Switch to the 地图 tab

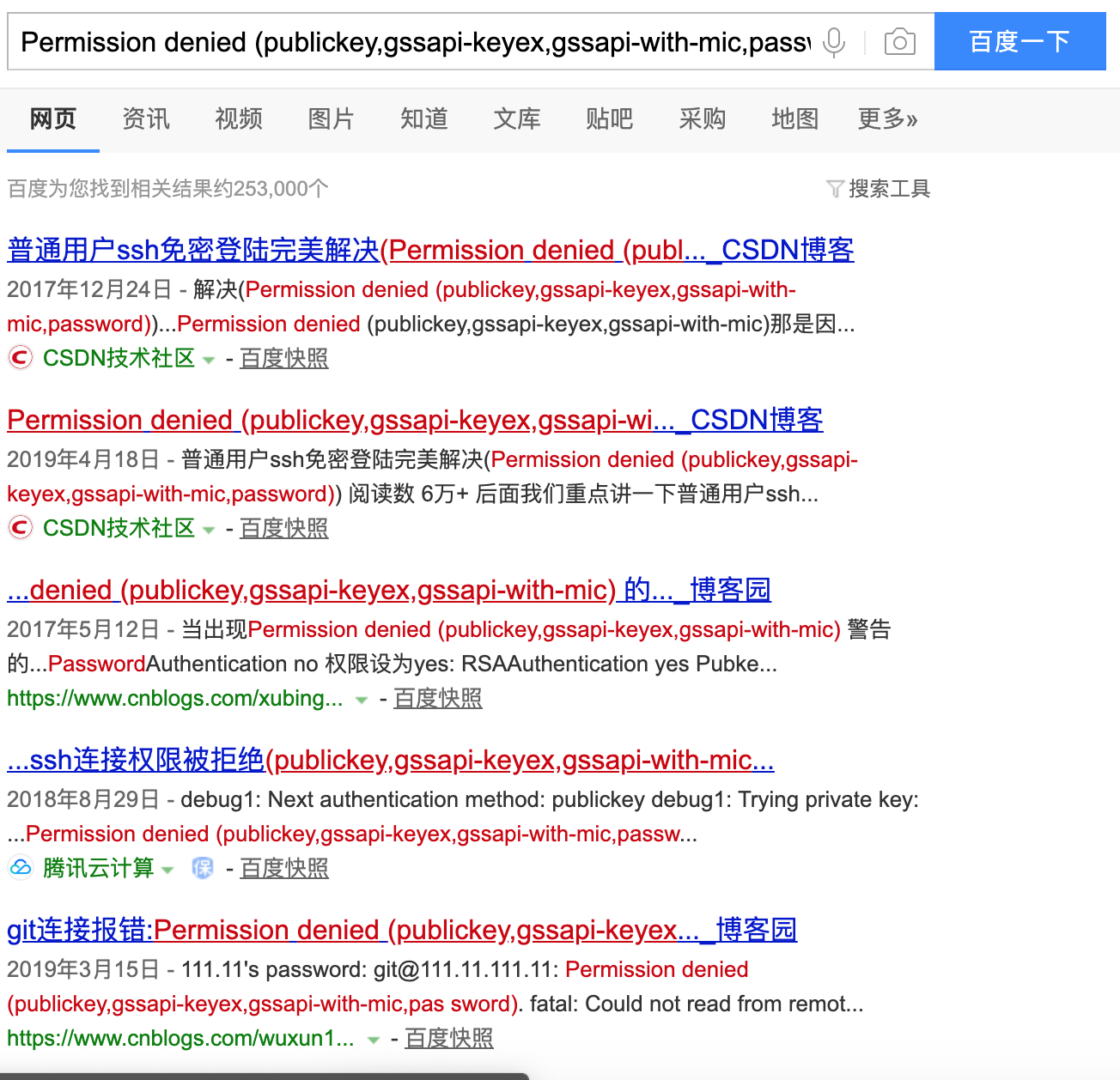794,119
